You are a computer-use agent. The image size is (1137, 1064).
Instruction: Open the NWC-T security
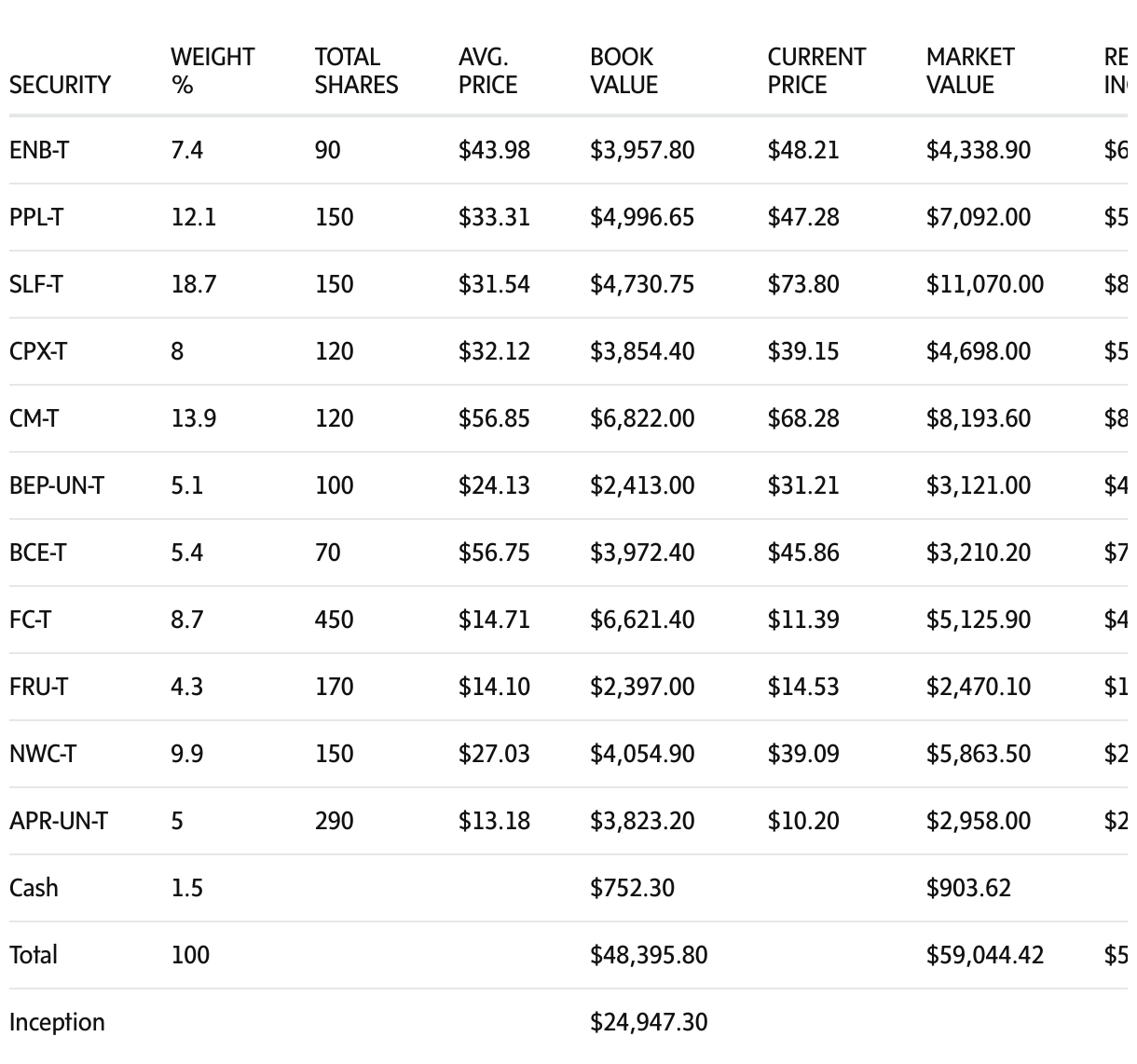click(x=43, y=754)
